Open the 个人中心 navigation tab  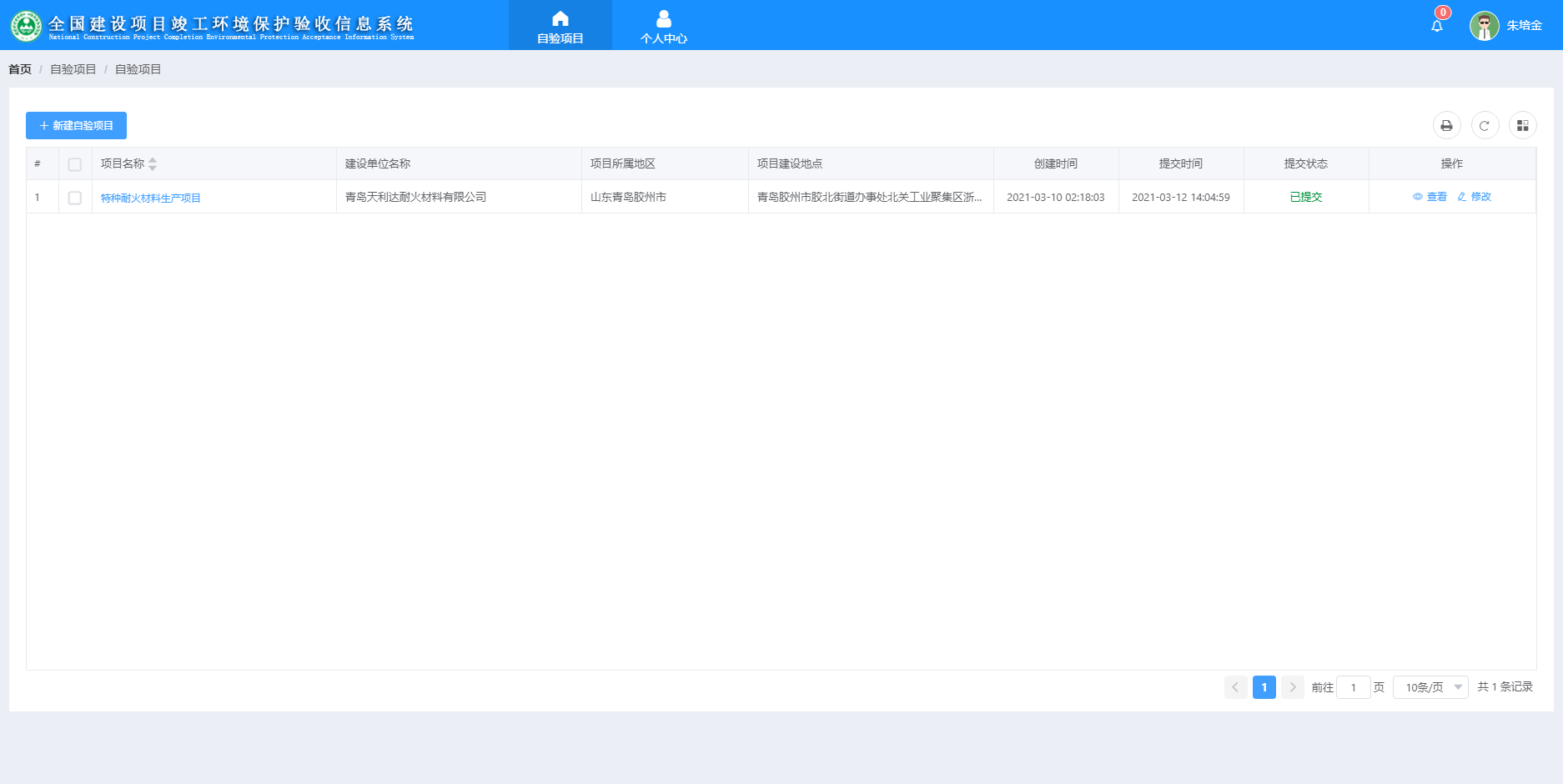664,25
